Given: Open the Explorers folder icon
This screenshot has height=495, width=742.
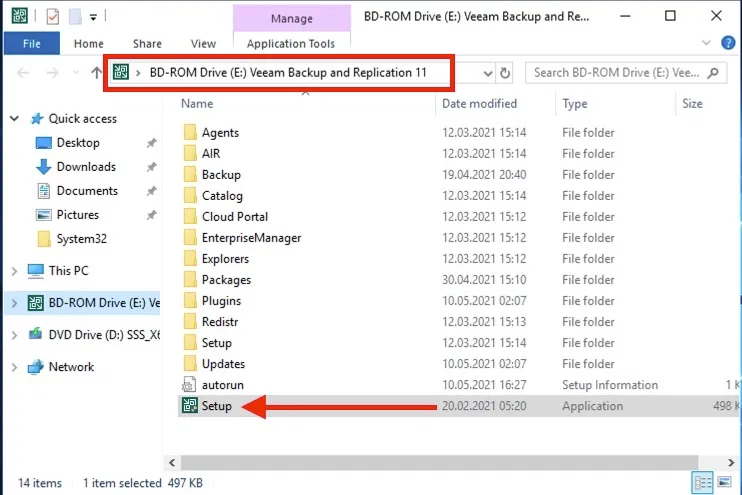Looking at the screenshot, I should tap(190, 258).
